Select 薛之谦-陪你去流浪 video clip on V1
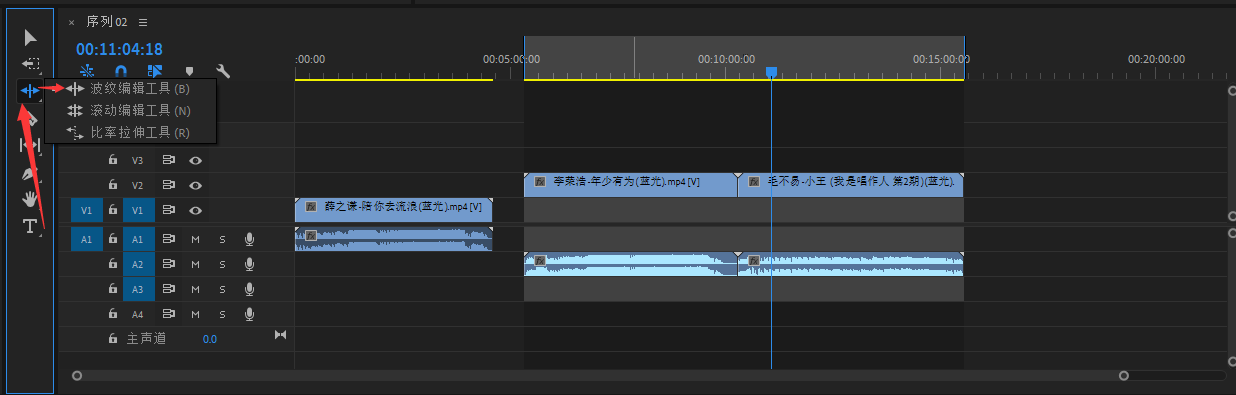The image size is (1236, 395). click(x=394, y=209)
